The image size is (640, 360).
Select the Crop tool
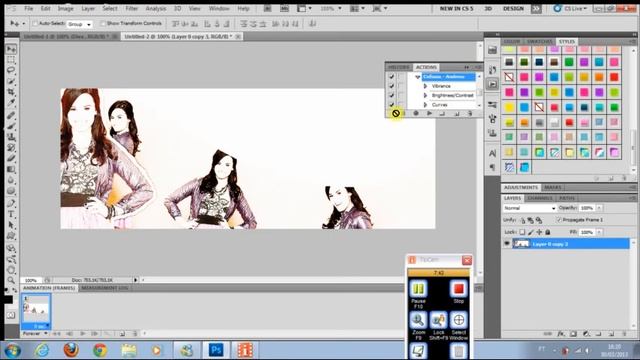click(11, 92)
